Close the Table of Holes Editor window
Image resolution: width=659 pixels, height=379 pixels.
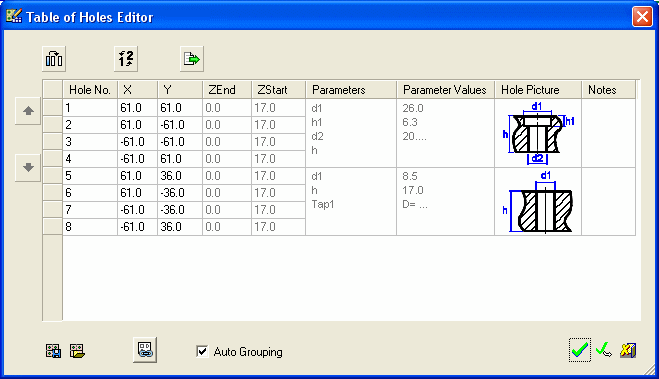pos(642,17)
